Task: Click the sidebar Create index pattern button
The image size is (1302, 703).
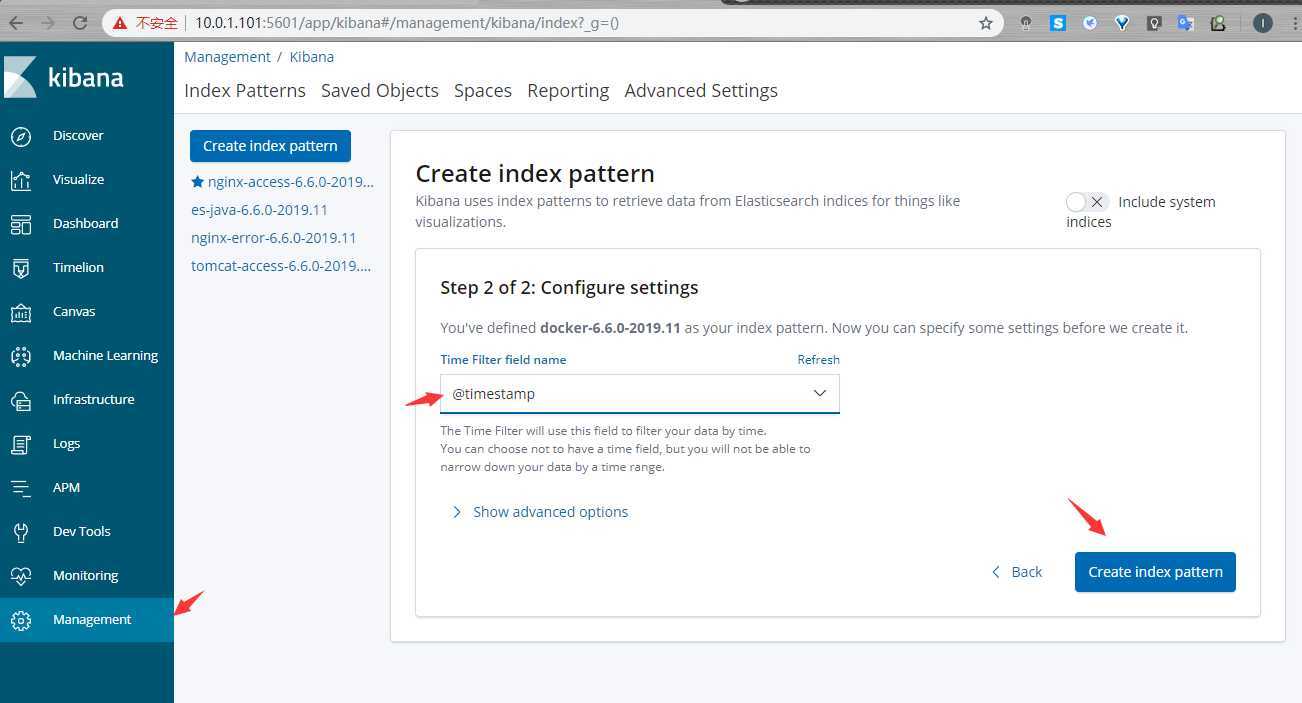Action: pos(270,146)
